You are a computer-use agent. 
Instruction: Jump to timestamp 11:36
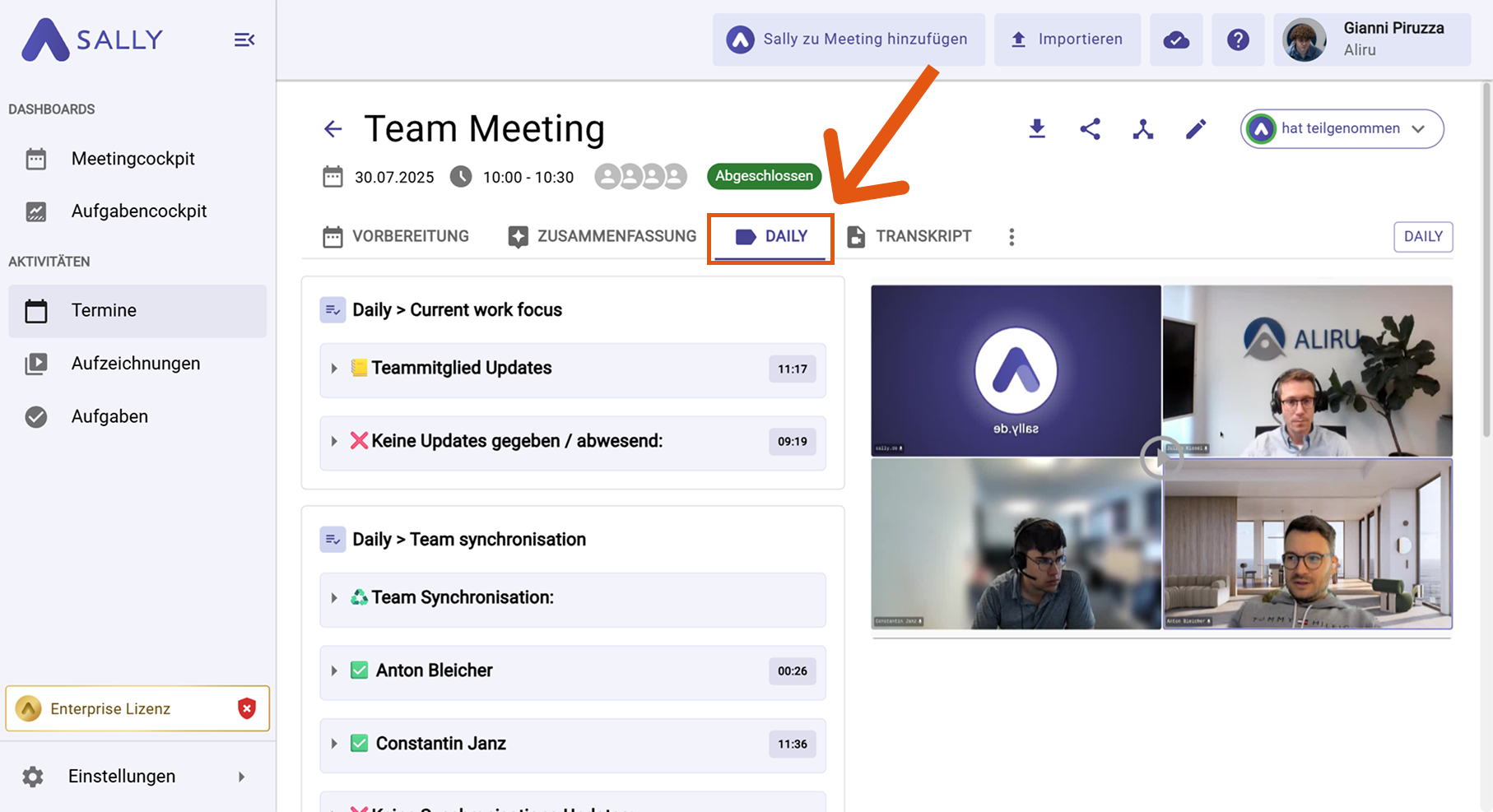793,745
